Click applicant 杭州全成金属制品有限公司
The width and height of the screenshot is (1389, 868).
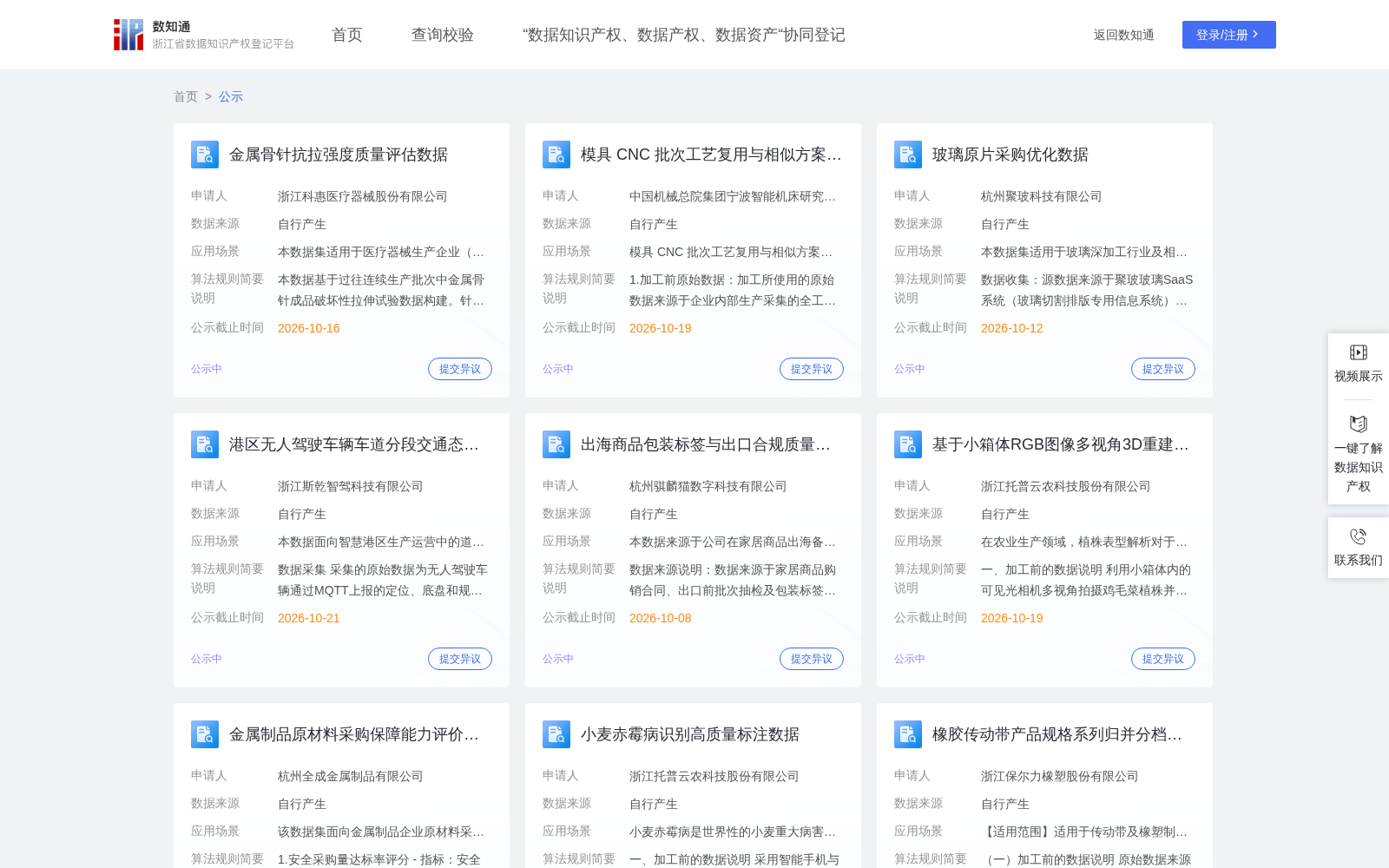tap(351, 776)
